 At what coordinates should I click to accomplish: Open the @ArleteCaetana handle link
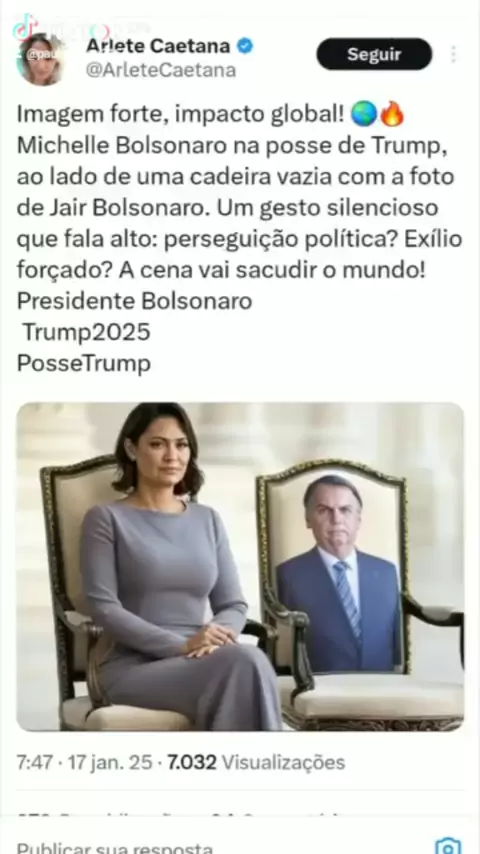click(161, 70)
